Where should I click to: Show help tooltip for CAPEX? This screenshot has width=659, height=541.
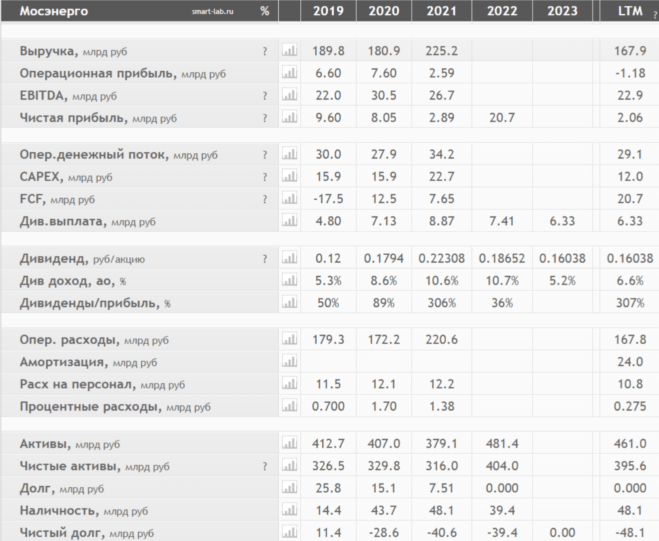pyautogui.click(x=265, y=177)
